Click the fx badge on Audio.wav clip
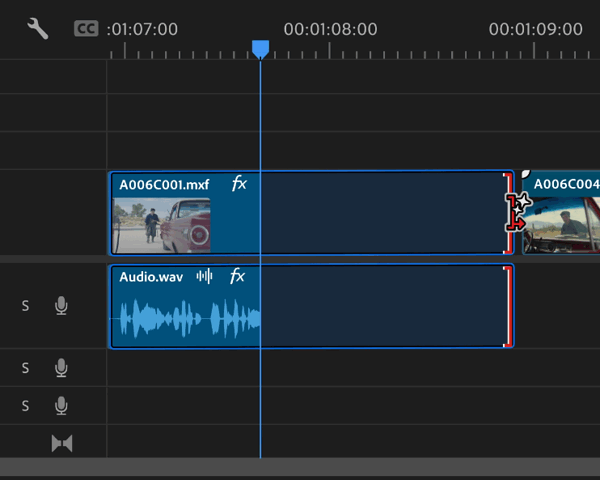 point(237,276)
